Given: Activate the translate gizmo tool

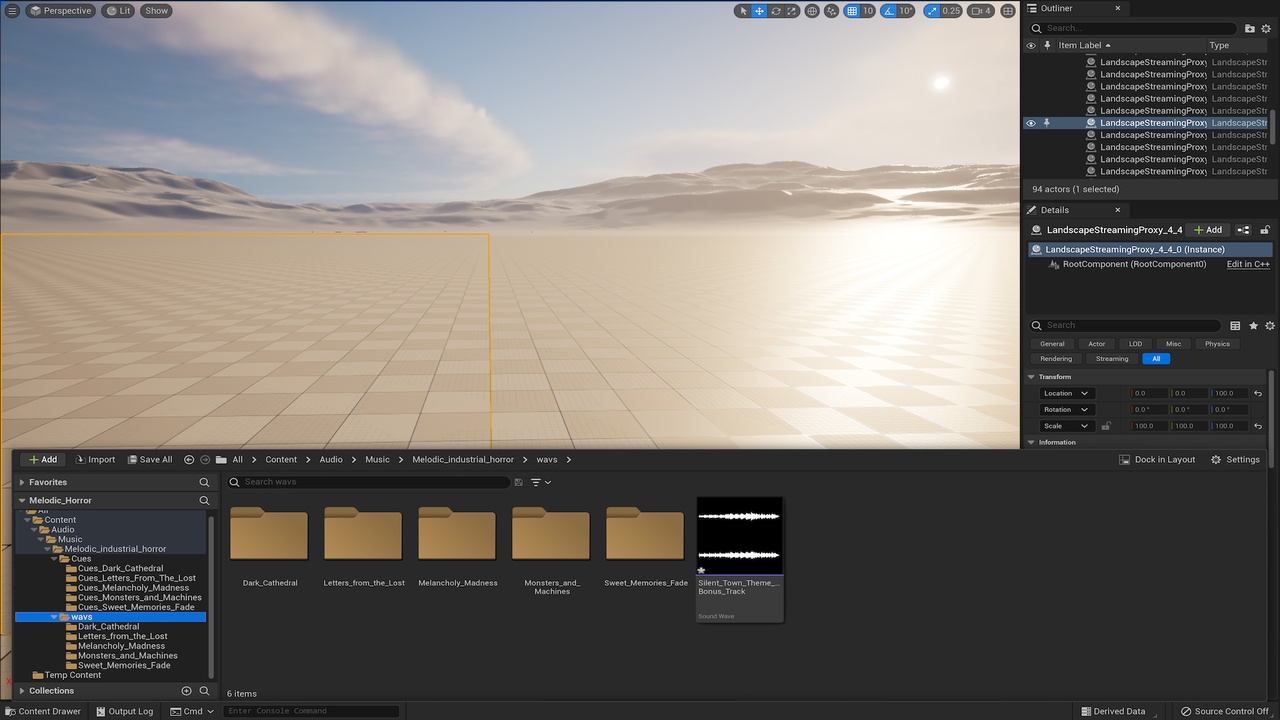Looking at the screenshot, I should point(759,11).
